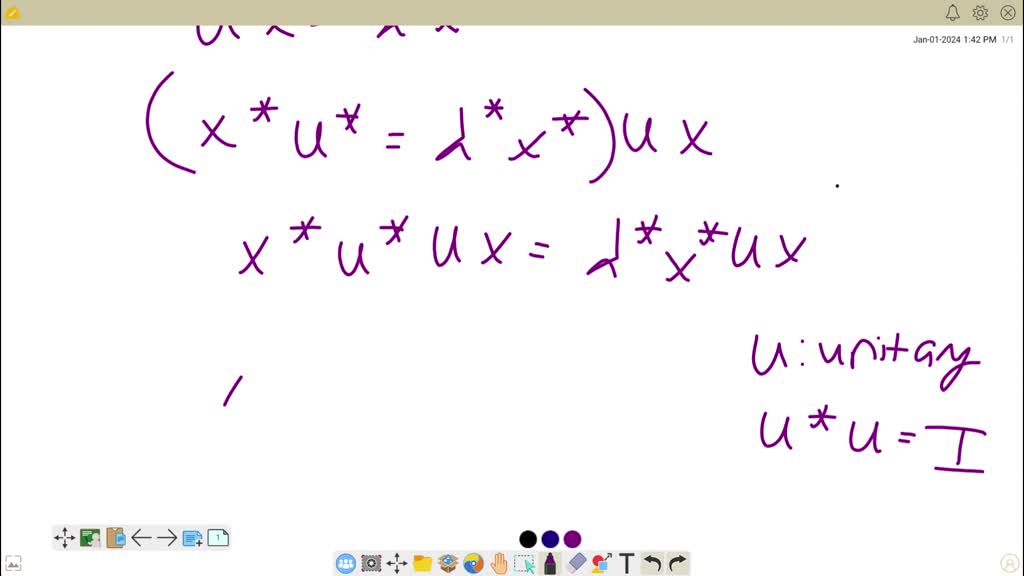This screenshot has height=576, width=1024.
Task: Select the pen/stylus drawing tool
Action: tap(549, 563)
